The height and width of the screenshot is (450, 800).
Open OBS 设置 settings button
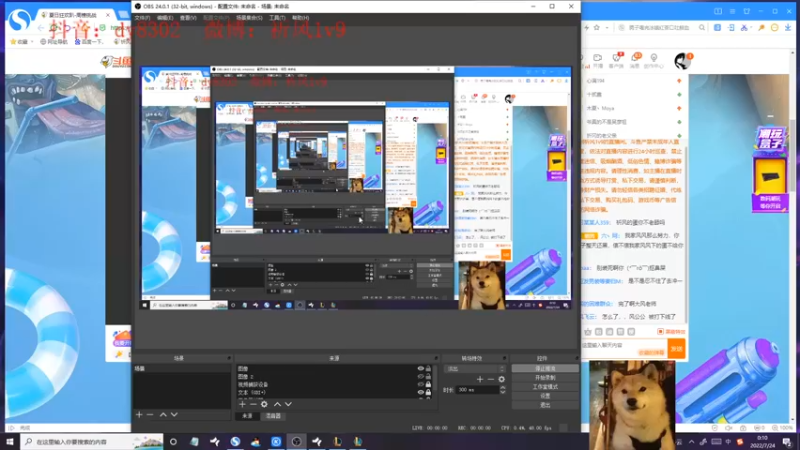pyautogui.click(x=545, y=396)
